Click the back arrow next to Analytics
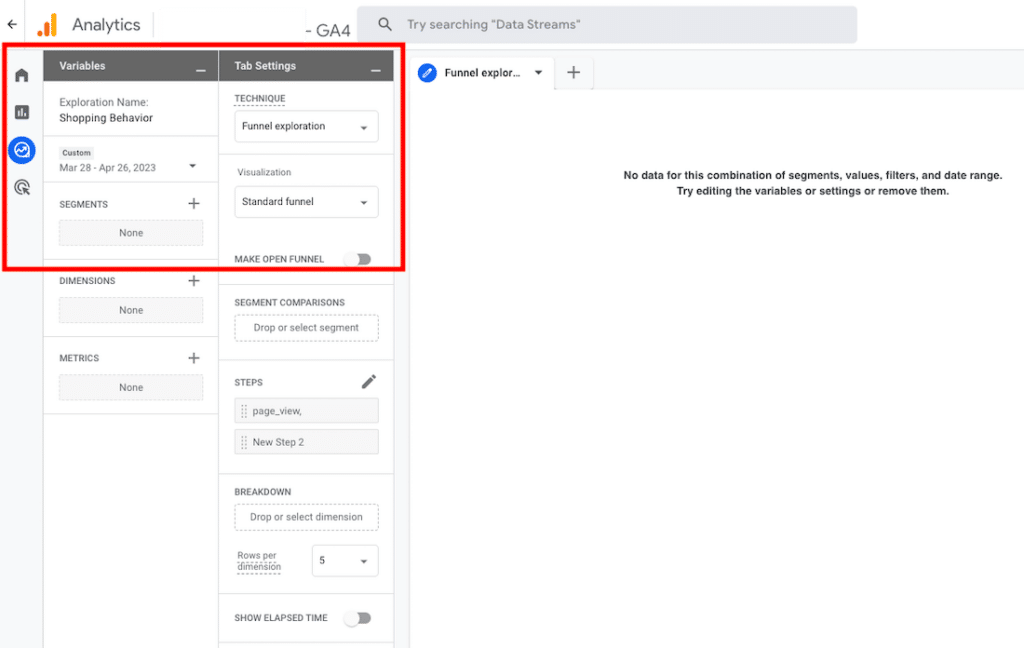This screenshot has height=648, width=1024. coord(12,24)
